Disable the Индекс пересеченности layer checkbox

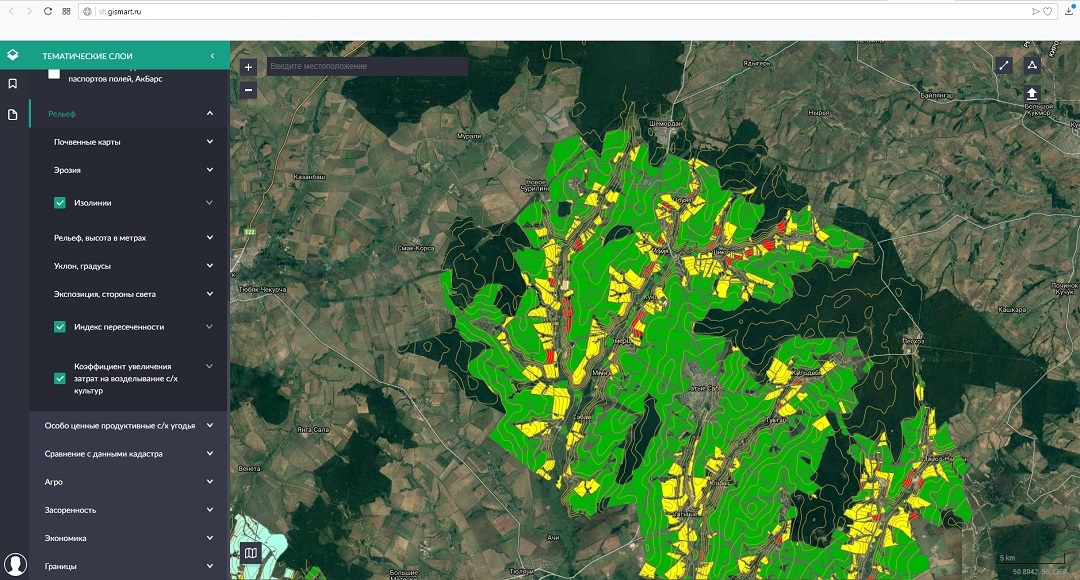click(x=60, y=327)
